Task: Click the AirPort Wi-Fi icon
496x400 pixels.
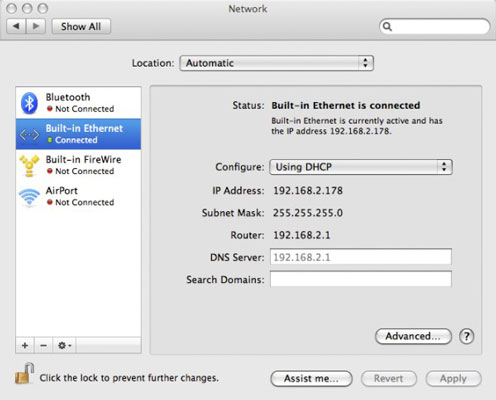Action: coord(29,197)
